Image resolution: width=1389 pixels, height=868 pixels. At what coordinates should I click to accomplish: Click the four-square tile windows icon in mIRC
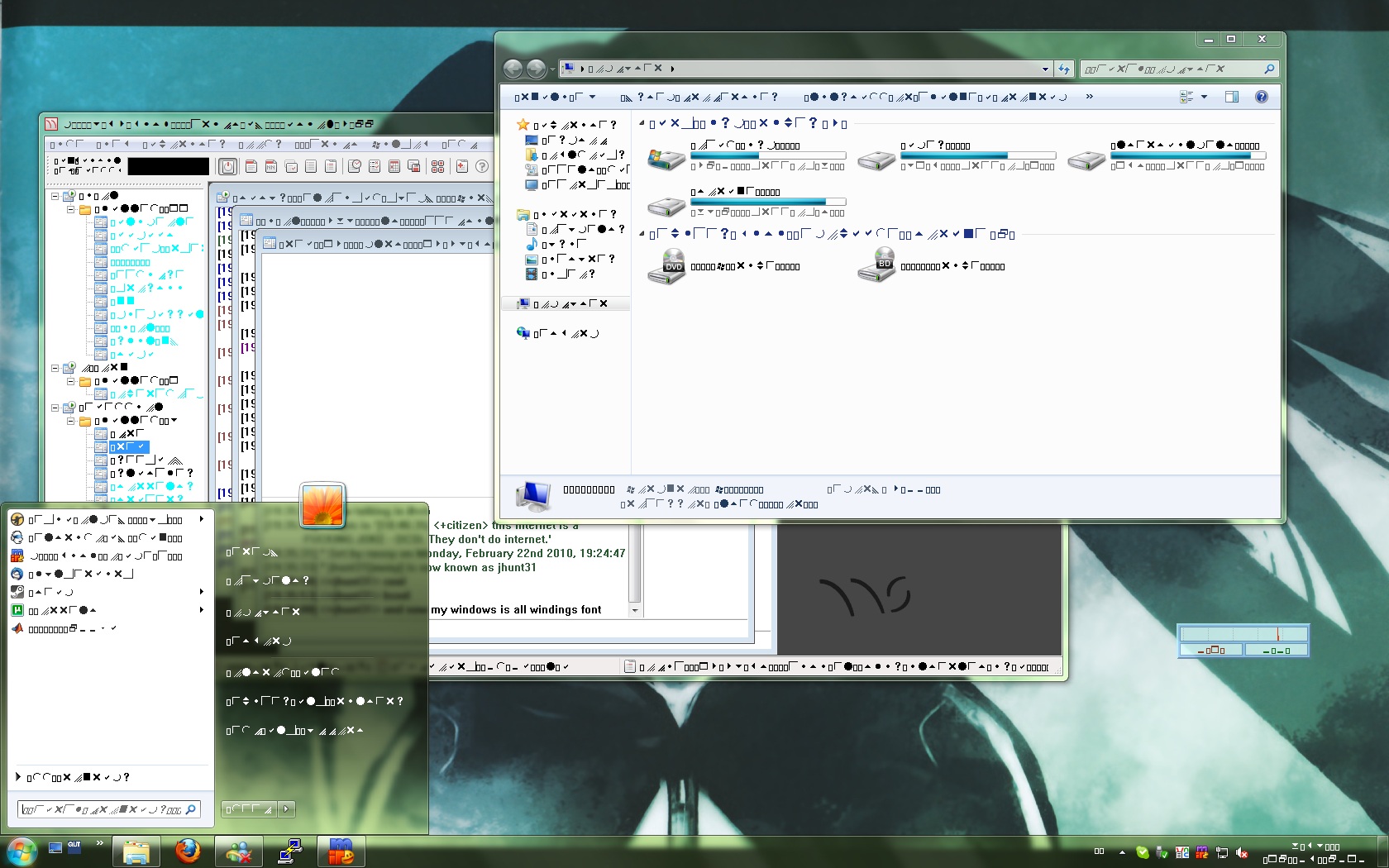pyautogui.click(x=437, y=166)
